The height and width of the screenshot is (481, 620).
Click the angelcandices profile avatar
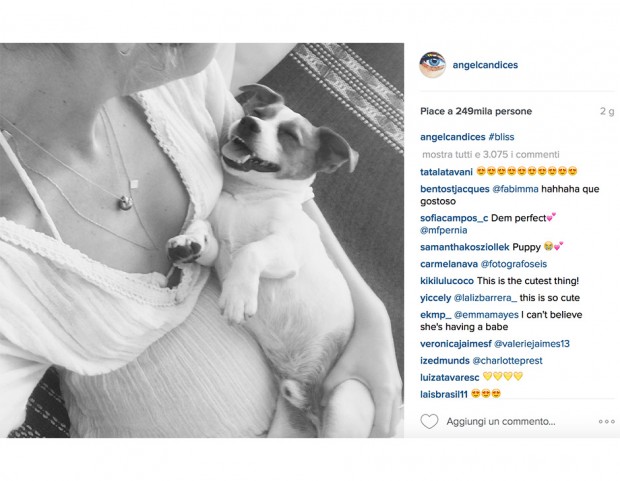point(432,64)
